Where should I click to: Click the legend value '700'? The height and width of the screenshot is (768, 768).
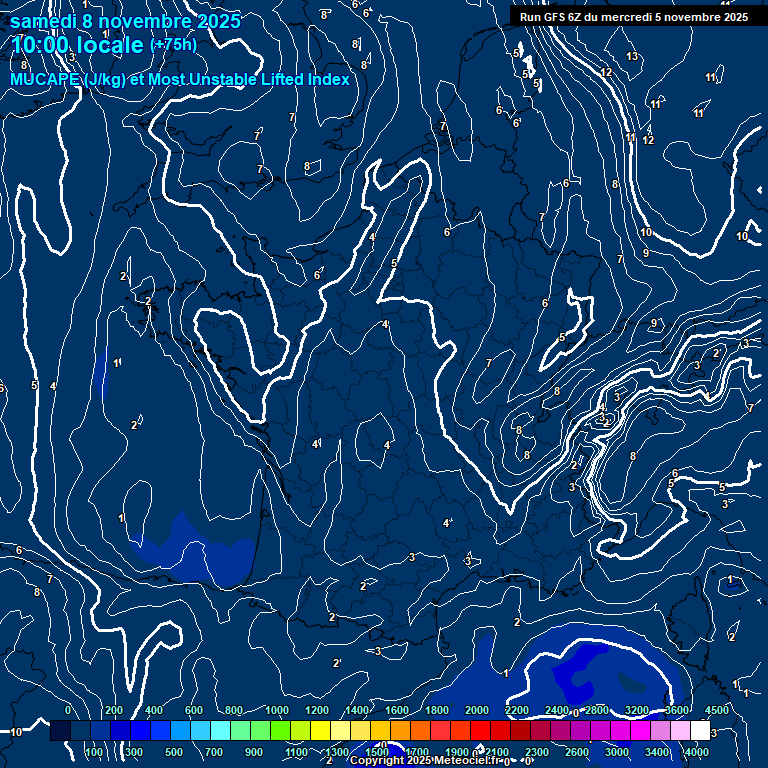214,752
